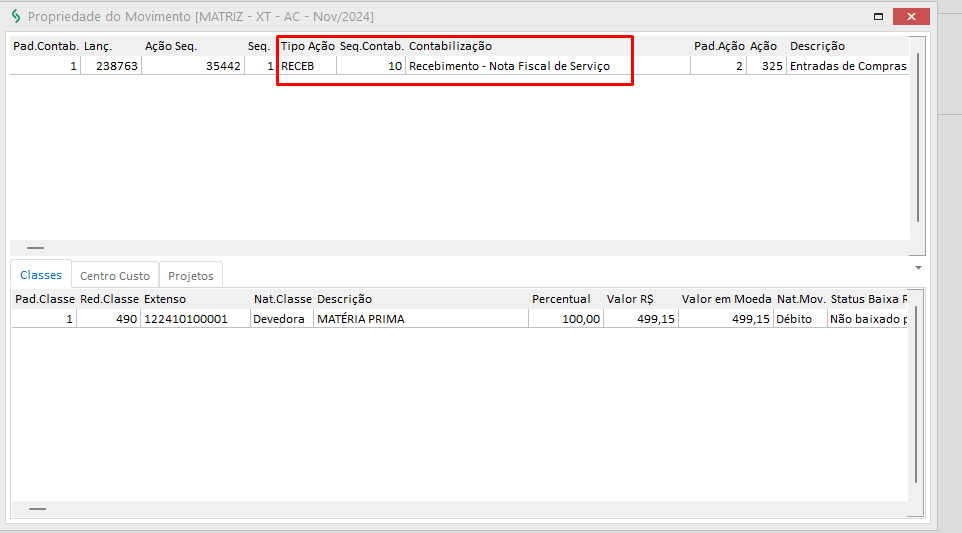Click the Nat.Classe column header
The width and height of the screenshot is (962, 533).
pyautogui.click(x=282, y=299)
